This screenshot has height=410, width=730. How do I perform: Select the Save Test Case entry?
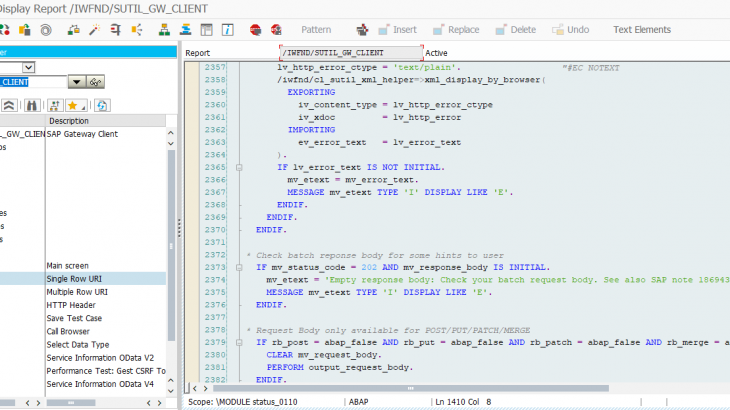74,318
